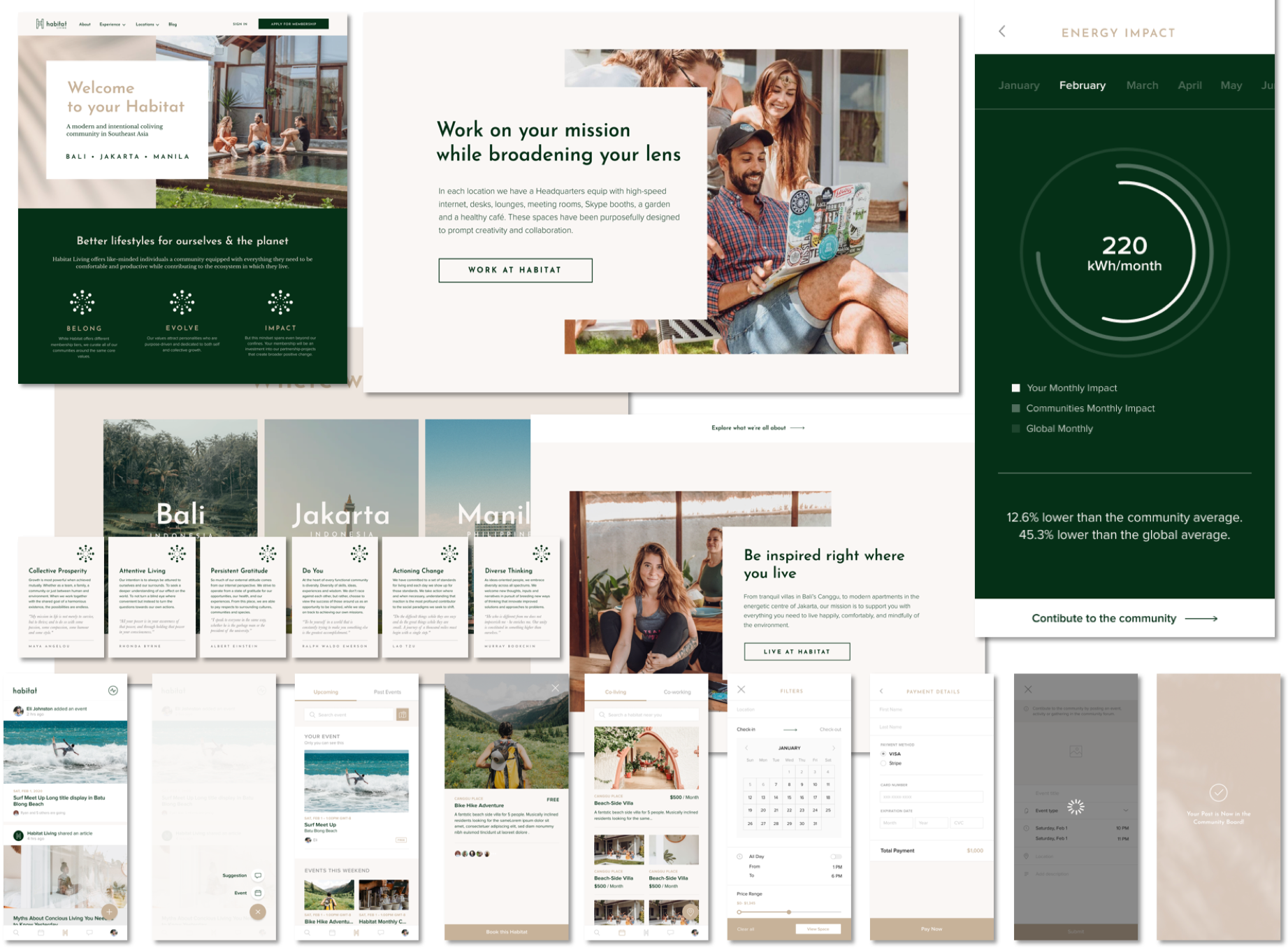Image resolution: width=1288 pixels, height=948 pixels.
Task: Adjust the Price Range slider handle
Action: coord(789,912)
